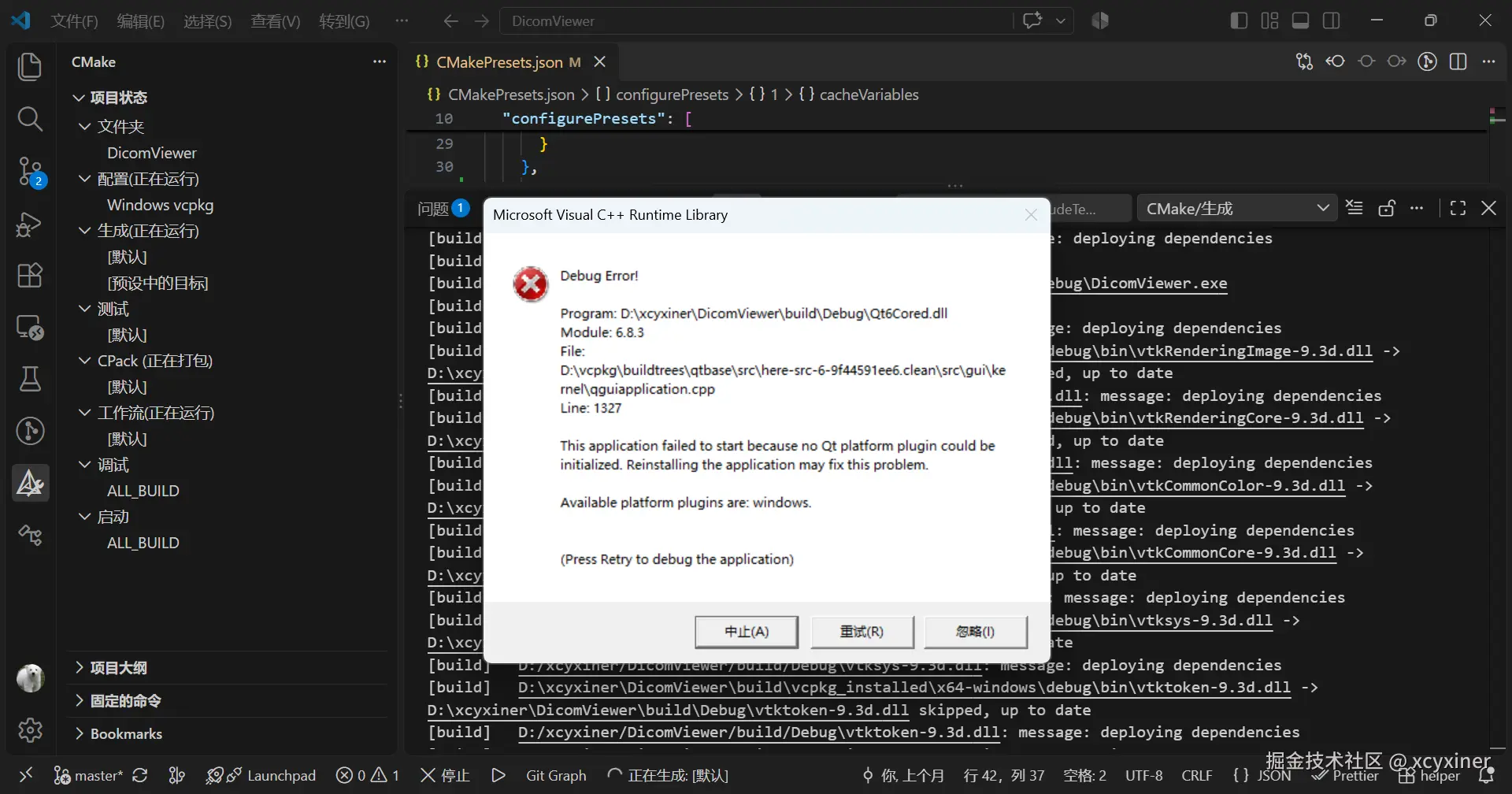Viewport: 1512px width, 794px height.
Task: Open Git Graph from the status bar
Action: [556, 775]
